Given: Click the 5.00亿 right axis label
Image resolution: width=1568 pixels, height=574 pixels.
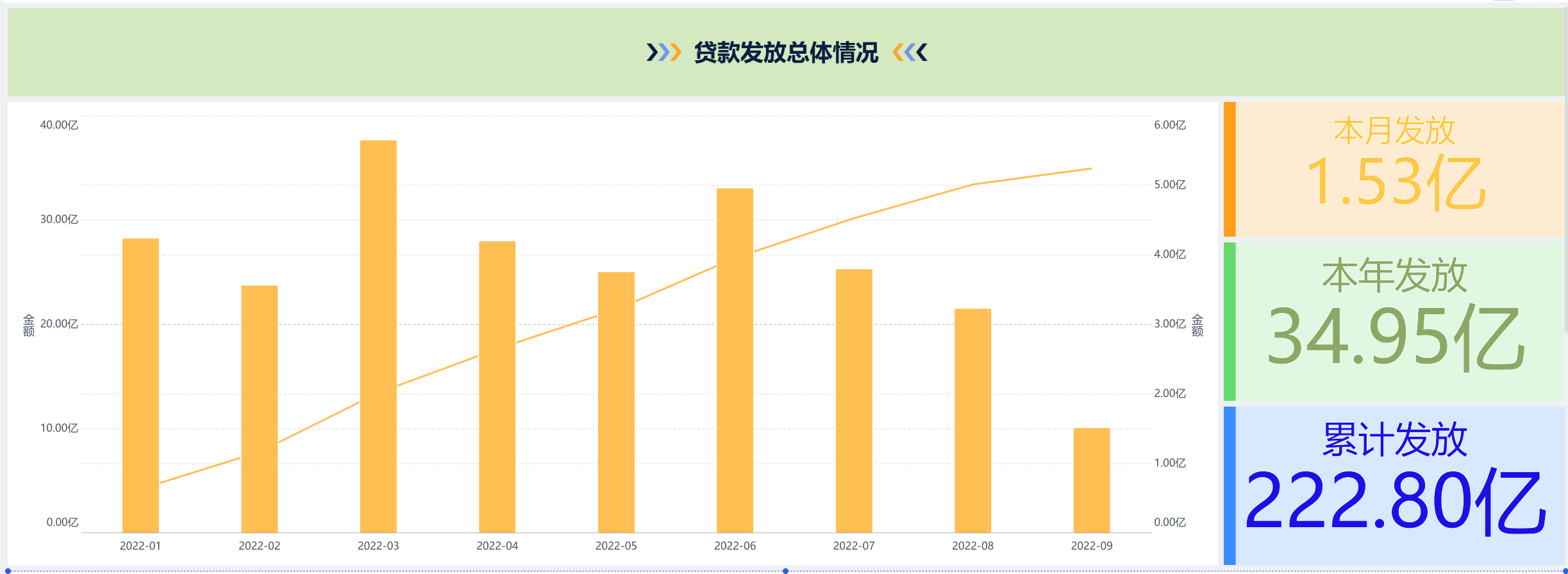Looking at the screenshot, I should pos(1170,185).
